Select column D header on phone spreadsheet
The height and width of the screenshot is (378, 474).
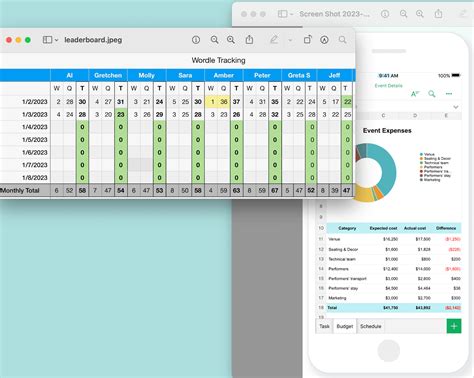pyautogui.click(x=415, y=116)
